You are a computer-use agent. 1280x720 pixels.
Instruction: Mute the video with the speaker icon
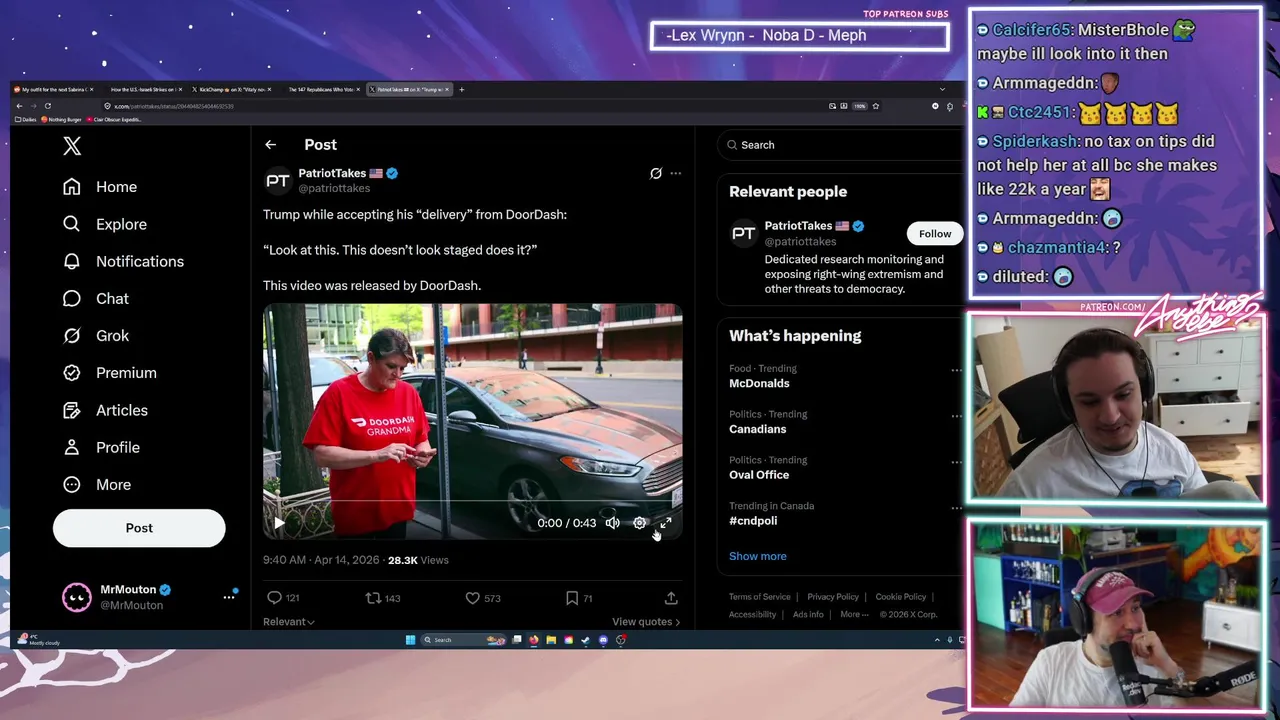pyautogui.click(x=613, y=523)
